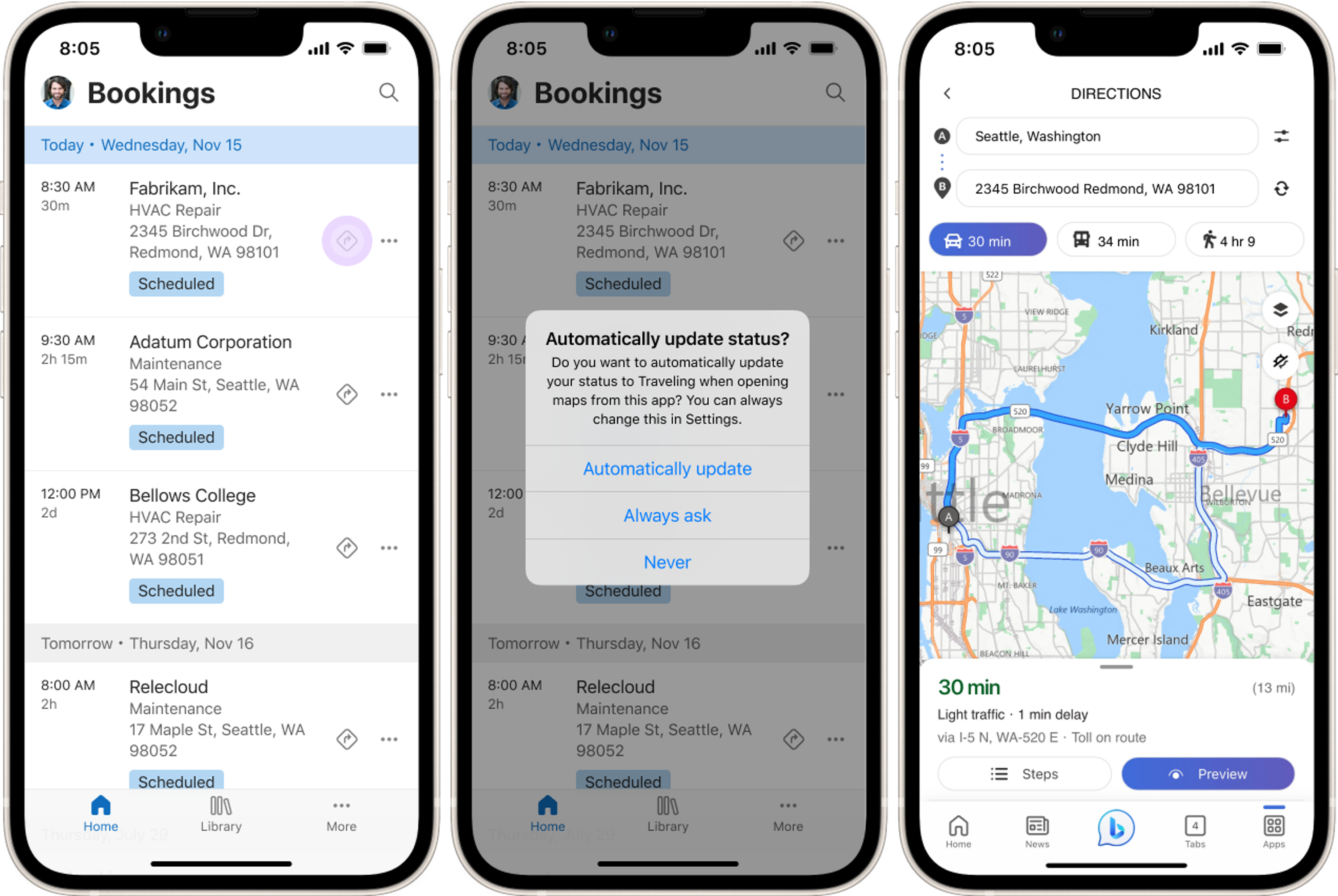This screenshot has height=896, width=1338.
Task: Tap the navigation icon for Relecloud booking
Action: (x=347, y=739)
